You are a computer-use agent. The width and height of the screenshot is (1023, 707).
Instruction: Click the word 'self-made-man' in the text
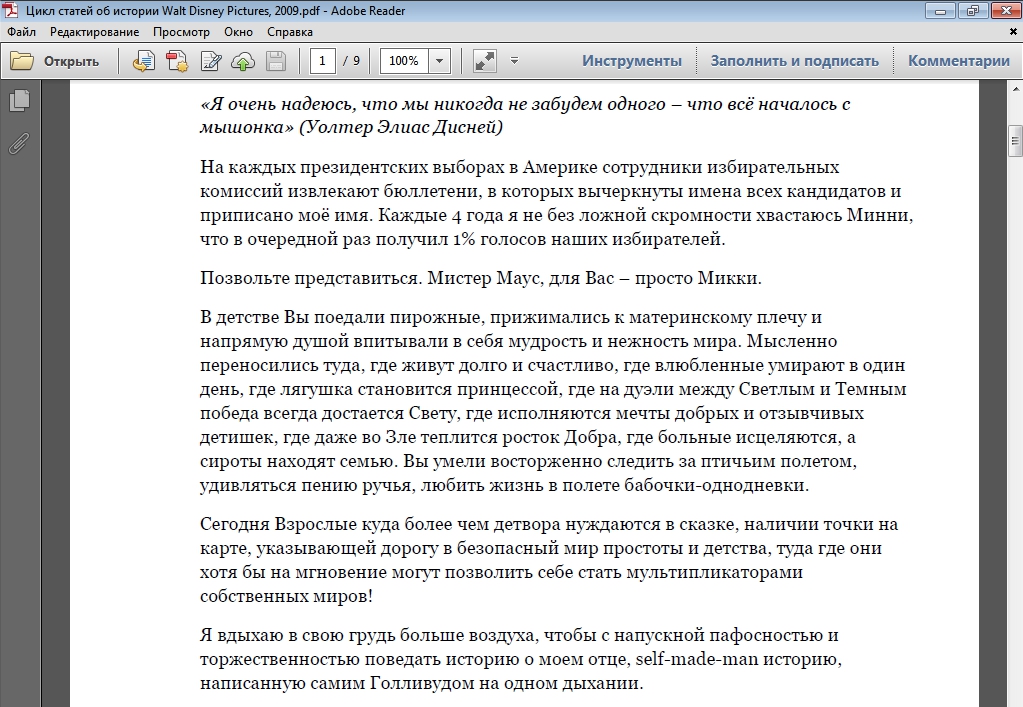[x=697, y=659]
